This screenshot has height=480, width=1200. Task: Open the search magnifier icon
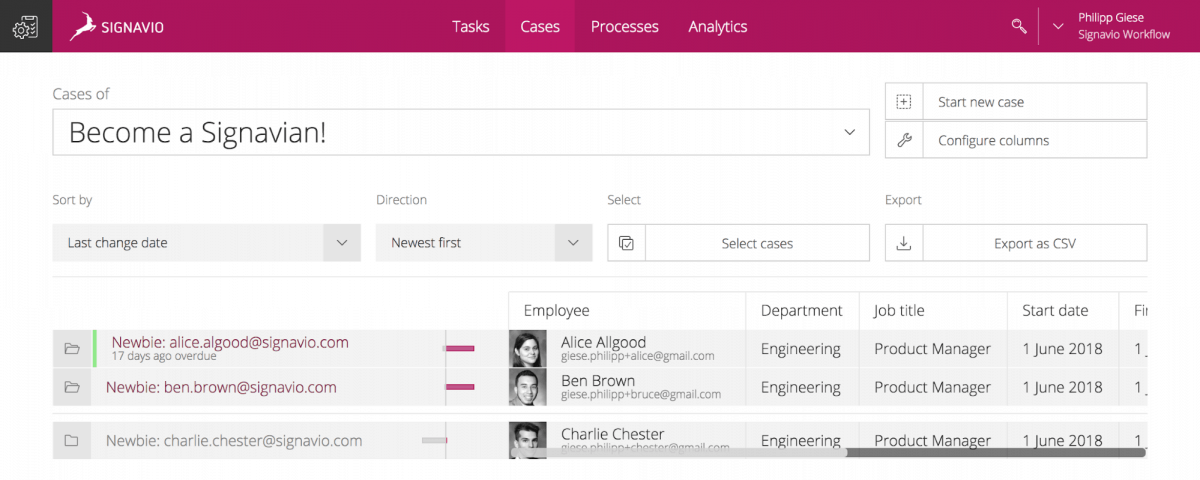[1019, 26]
